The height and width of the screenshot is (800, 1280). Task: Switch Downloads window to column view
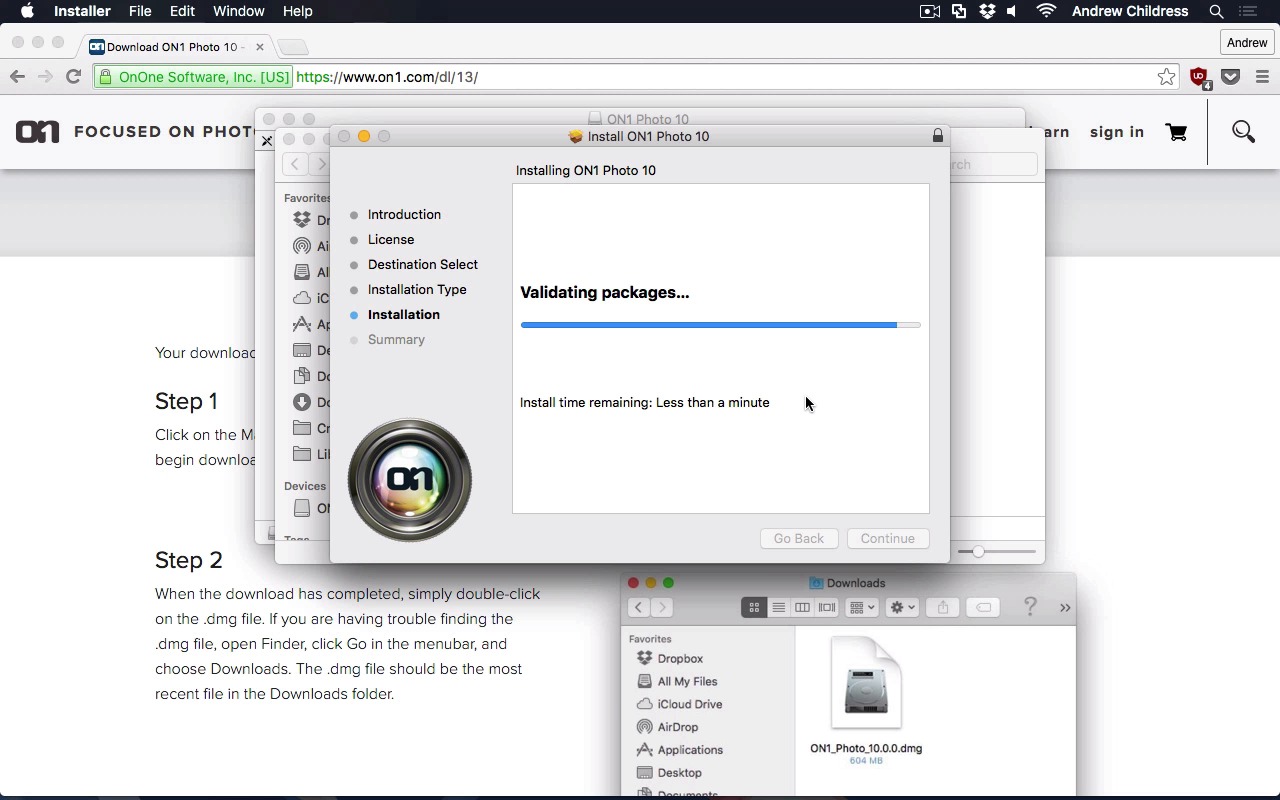pos(802,607)
